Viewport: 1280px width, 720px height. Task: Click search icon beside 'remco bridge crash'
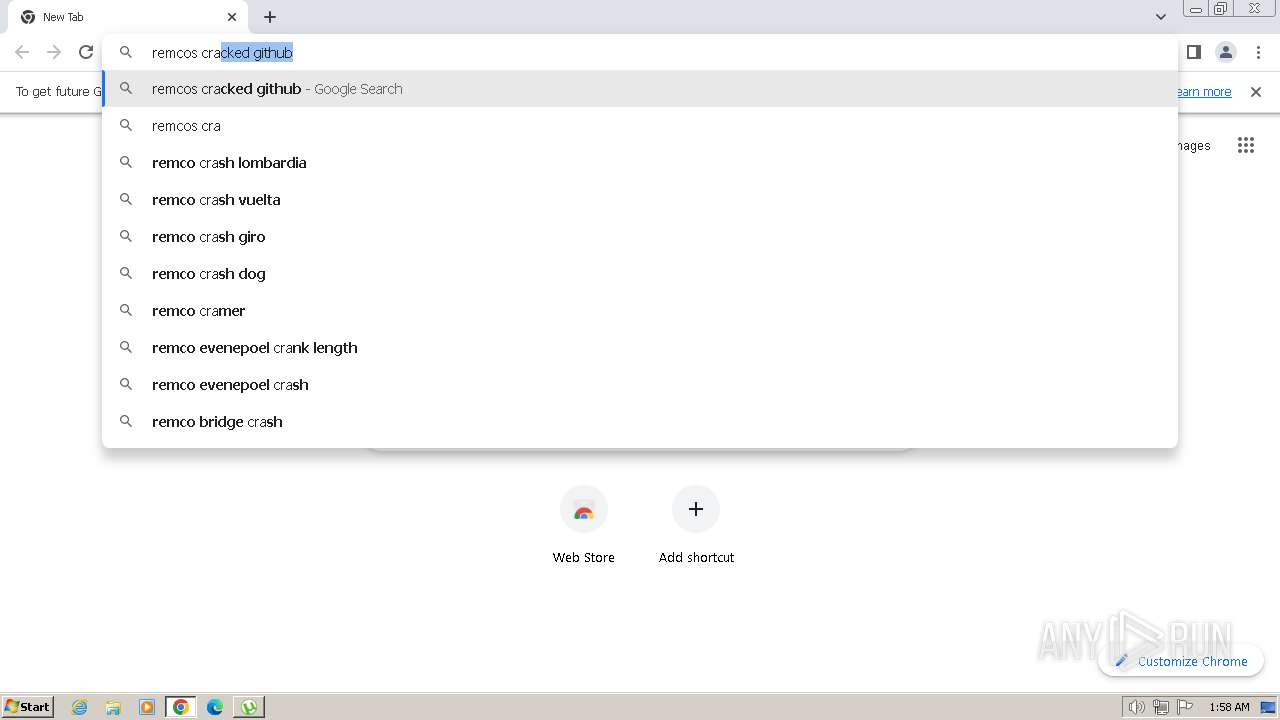(x=126, y=421)
